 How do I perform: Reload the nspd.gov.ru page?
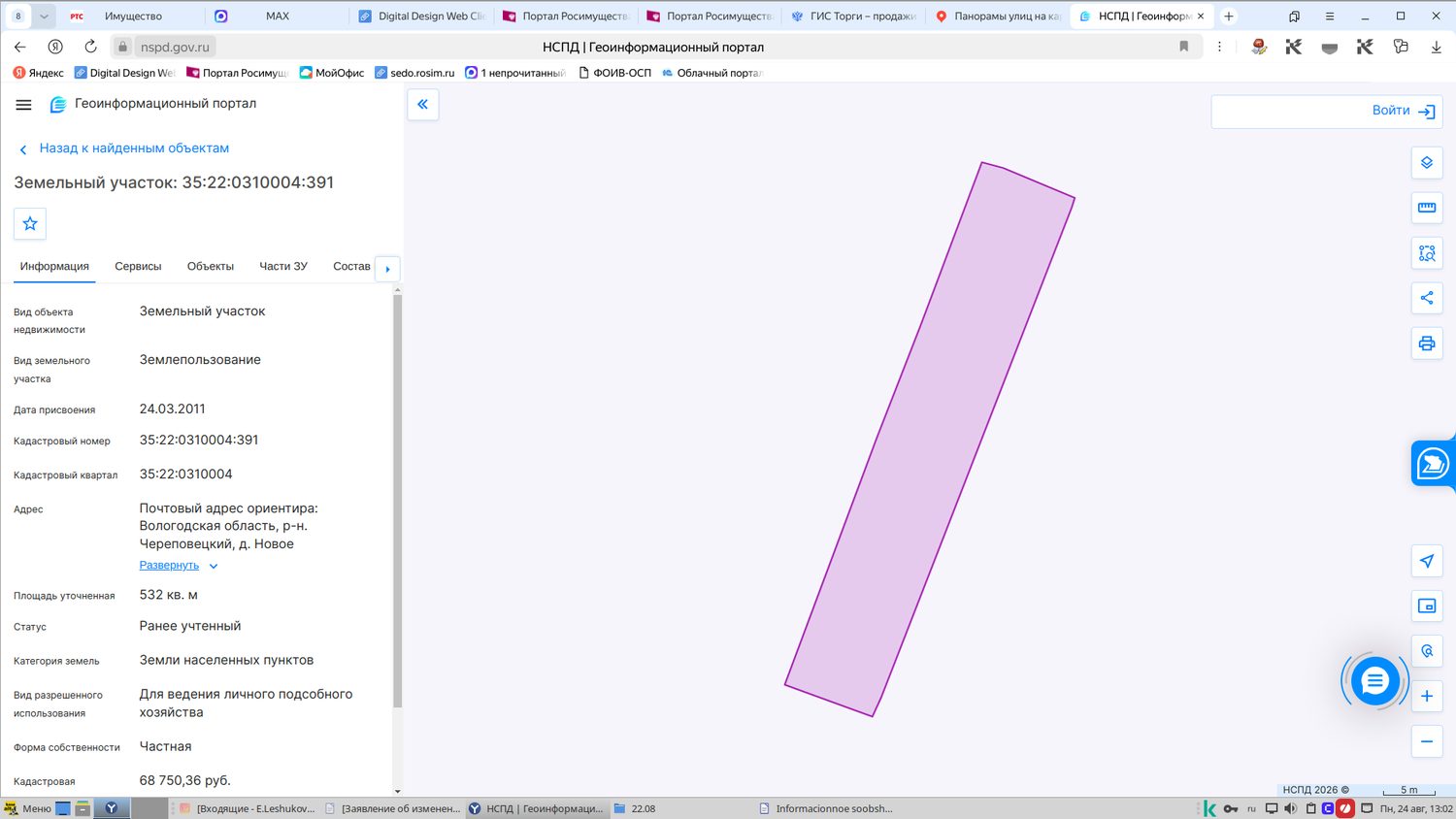click(90, 47)
